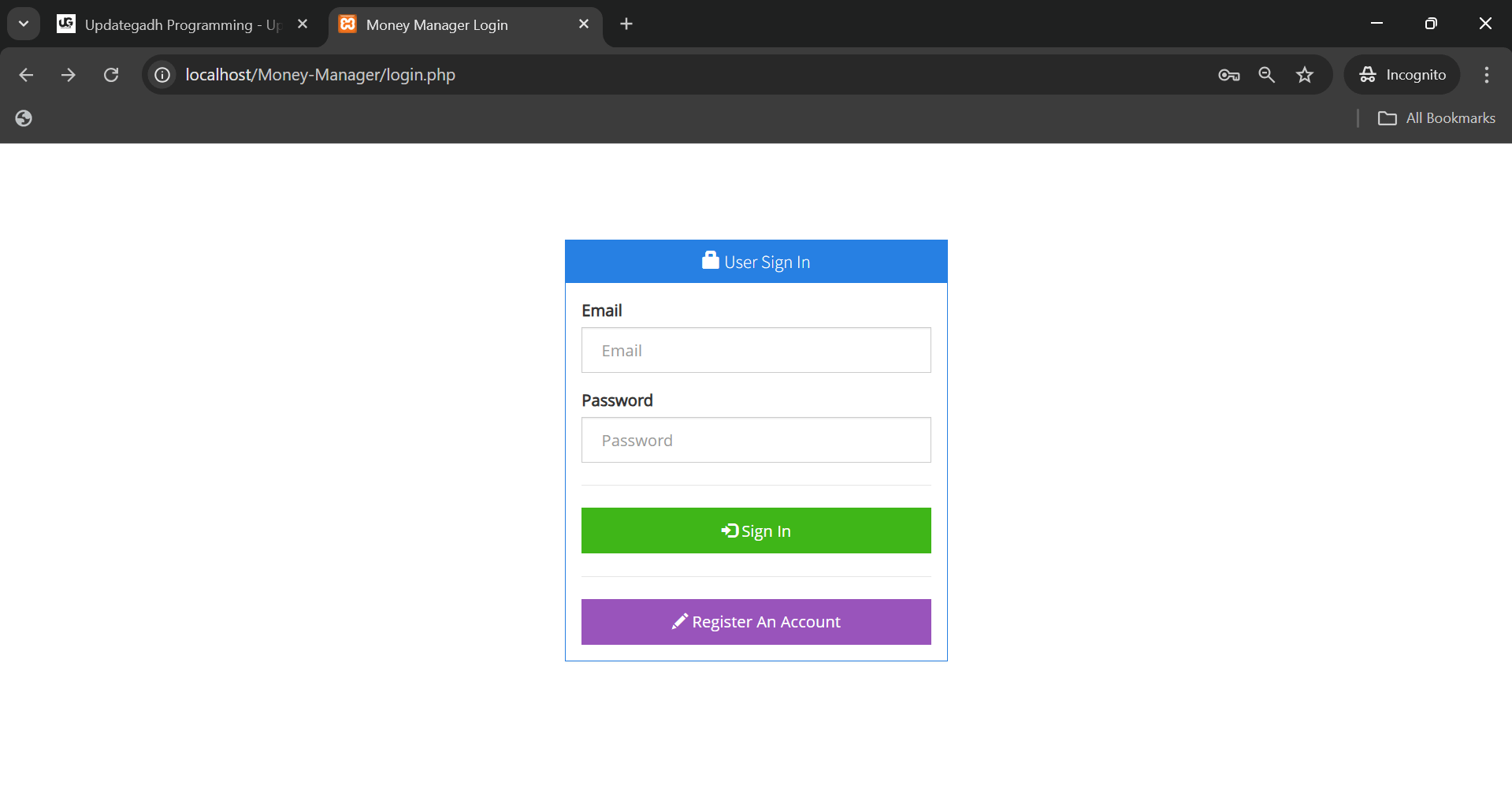Image resolution: width=1512 pixels, height=793 pixels.
Task: Open the All Bookmarks folder
Action: tap(1437, 117)
